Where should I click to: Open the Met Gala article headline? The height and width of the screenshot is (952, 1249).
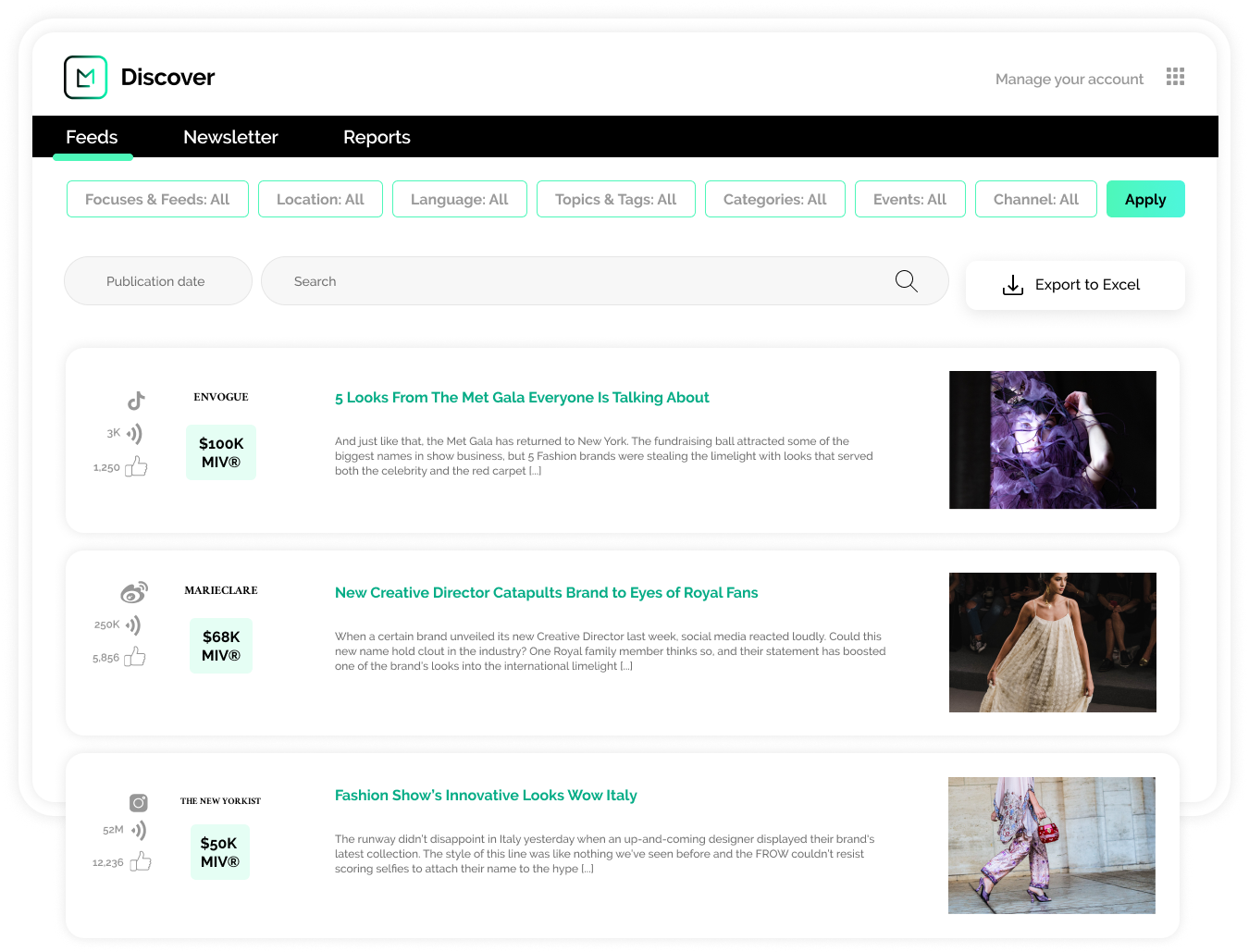point(522,398)
